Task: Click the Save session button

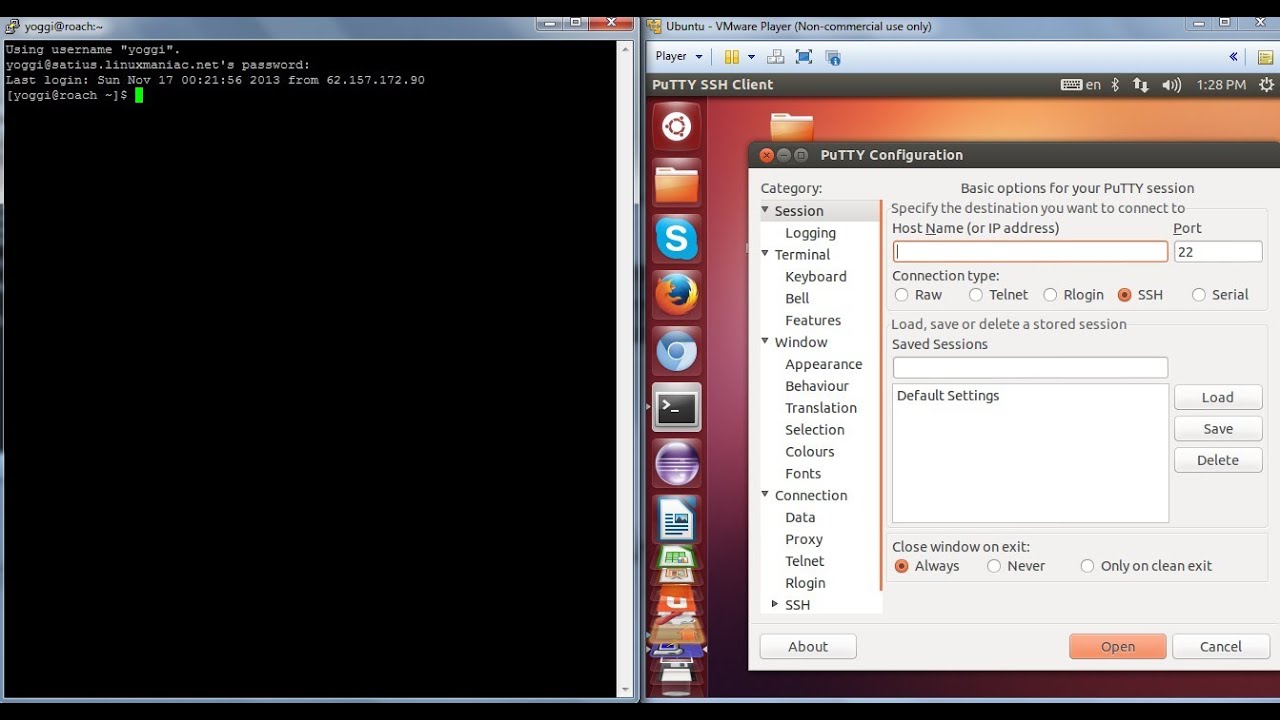Action: pyautogui.click(x=1218, y=429)
